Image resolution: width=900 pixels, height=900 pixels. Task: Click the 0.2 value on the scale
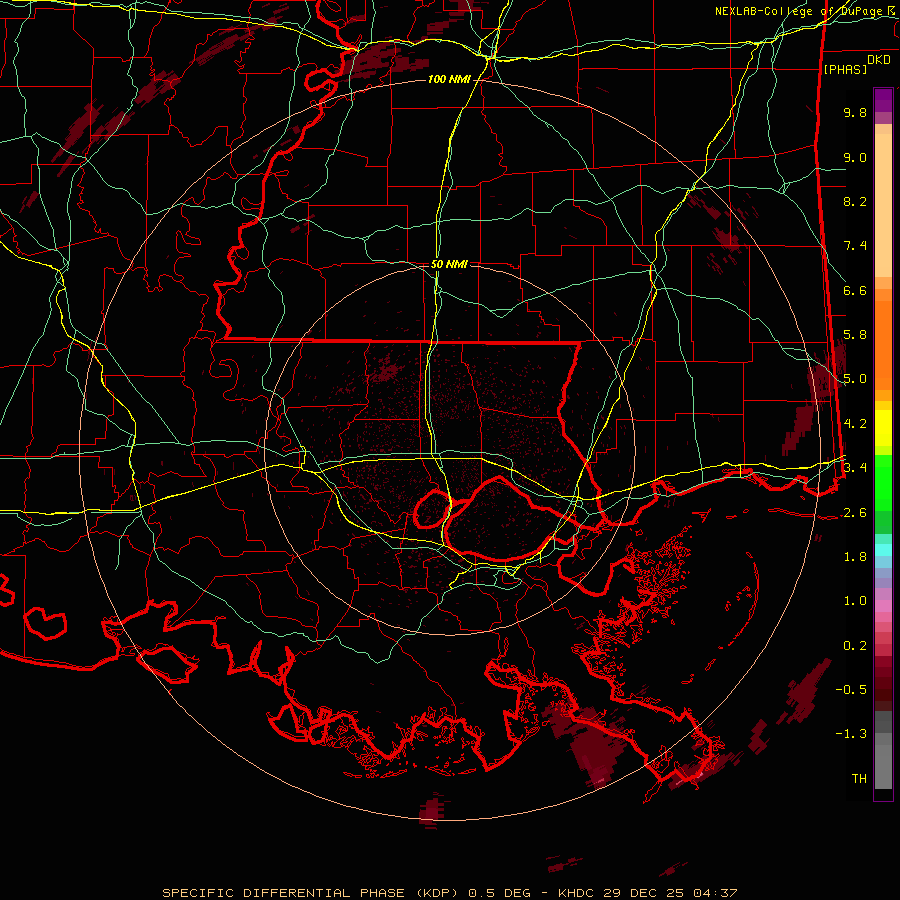click(x=855, y=646)
